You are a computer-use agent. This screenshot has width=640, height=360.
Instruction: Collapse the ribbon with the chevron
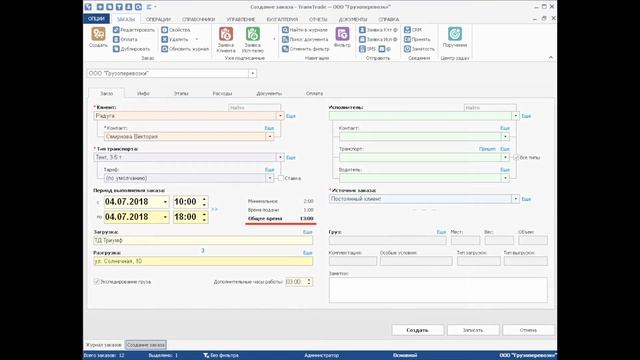coord(551,58)
